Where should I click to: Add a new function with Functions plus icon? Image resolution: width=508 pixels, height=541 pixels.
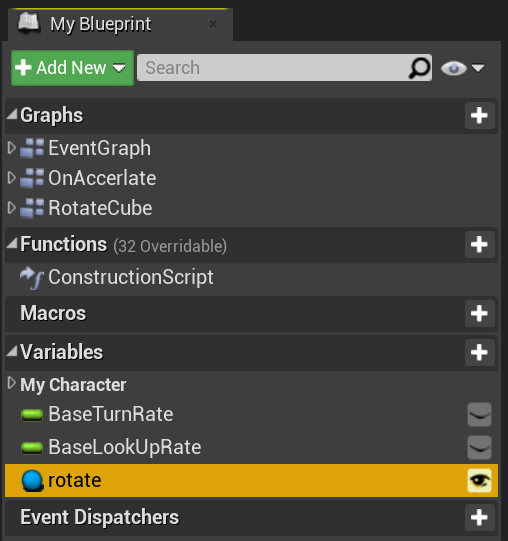[x=479, y=245]
